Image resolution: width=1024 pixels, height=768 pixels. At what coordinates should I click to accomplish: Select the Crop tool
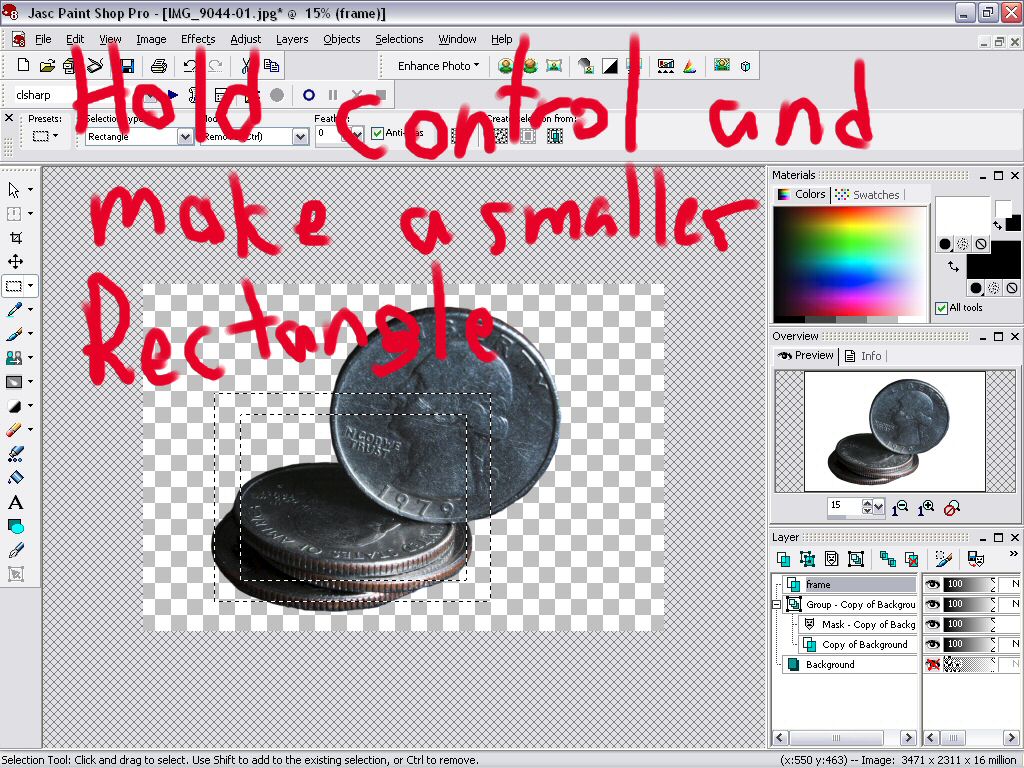coord(14,237)
